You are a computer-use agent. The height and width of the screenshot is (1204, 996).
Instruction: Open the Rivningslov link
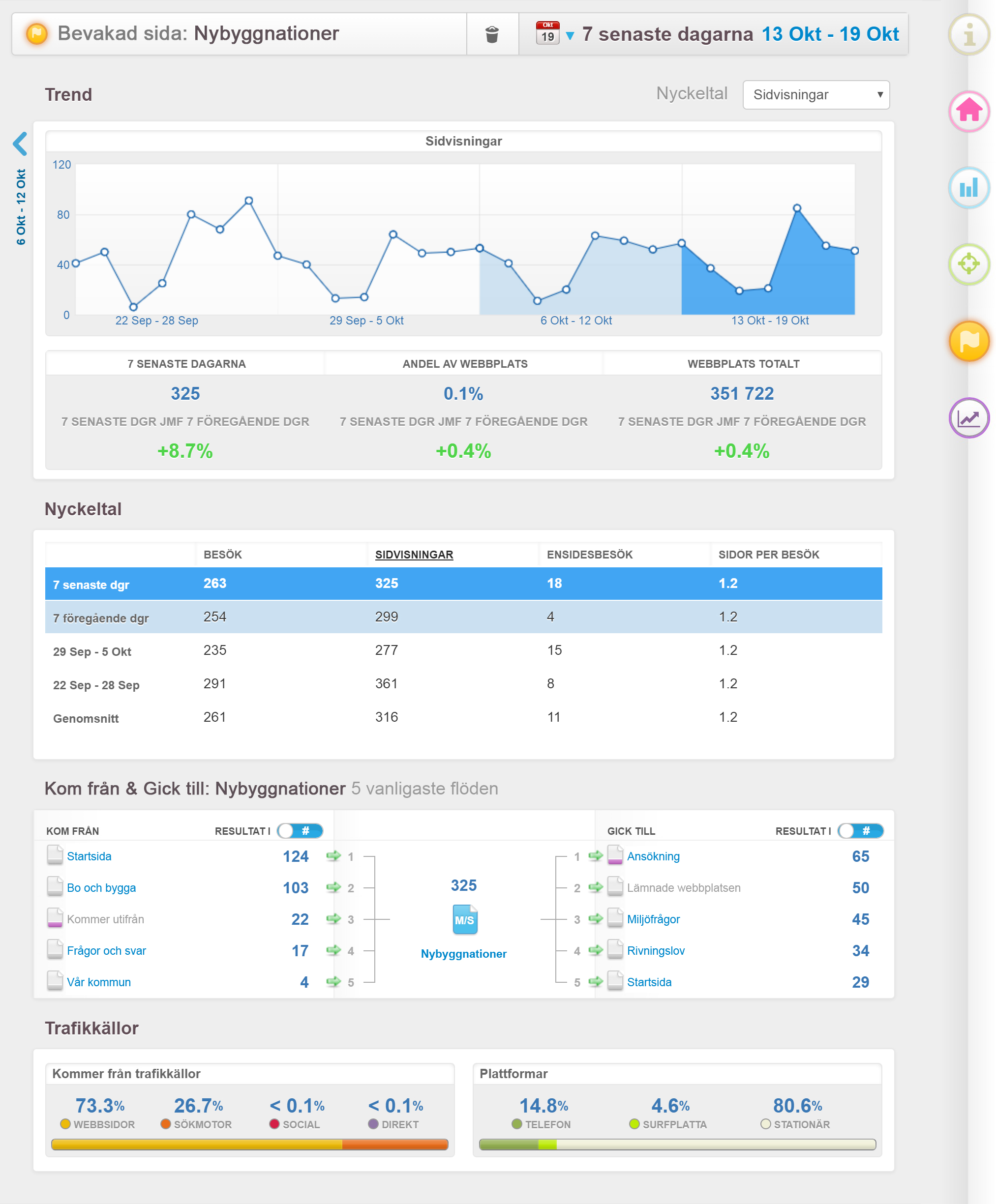point(656,951)
